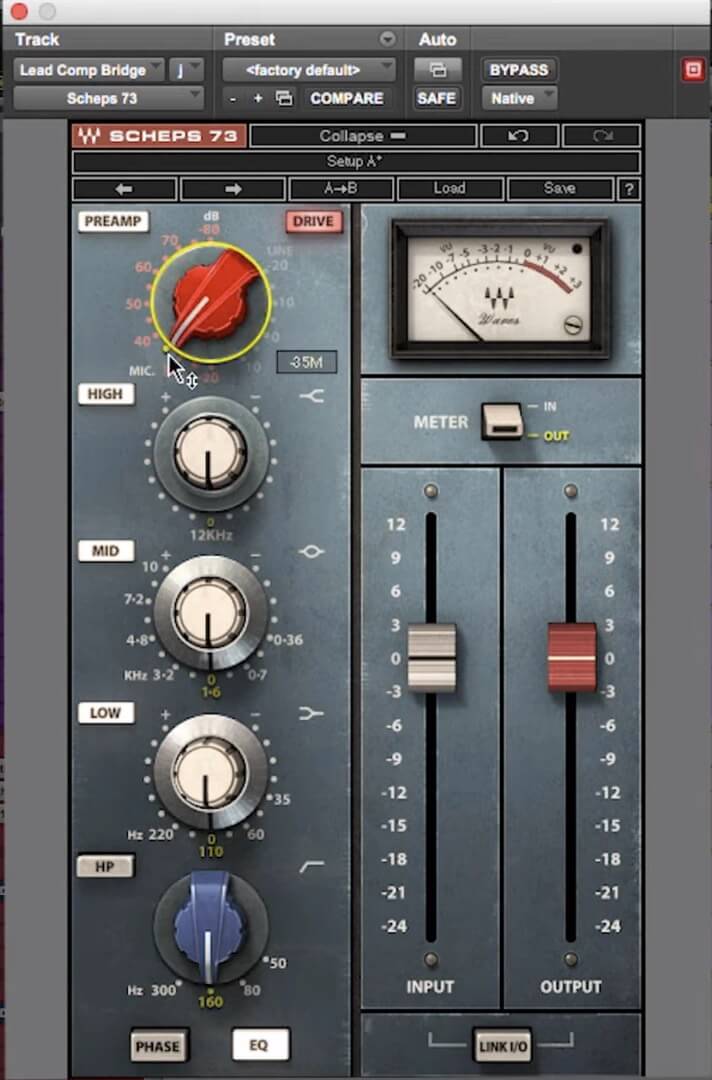Copy setup with the A→B button

tap(341, 189)
